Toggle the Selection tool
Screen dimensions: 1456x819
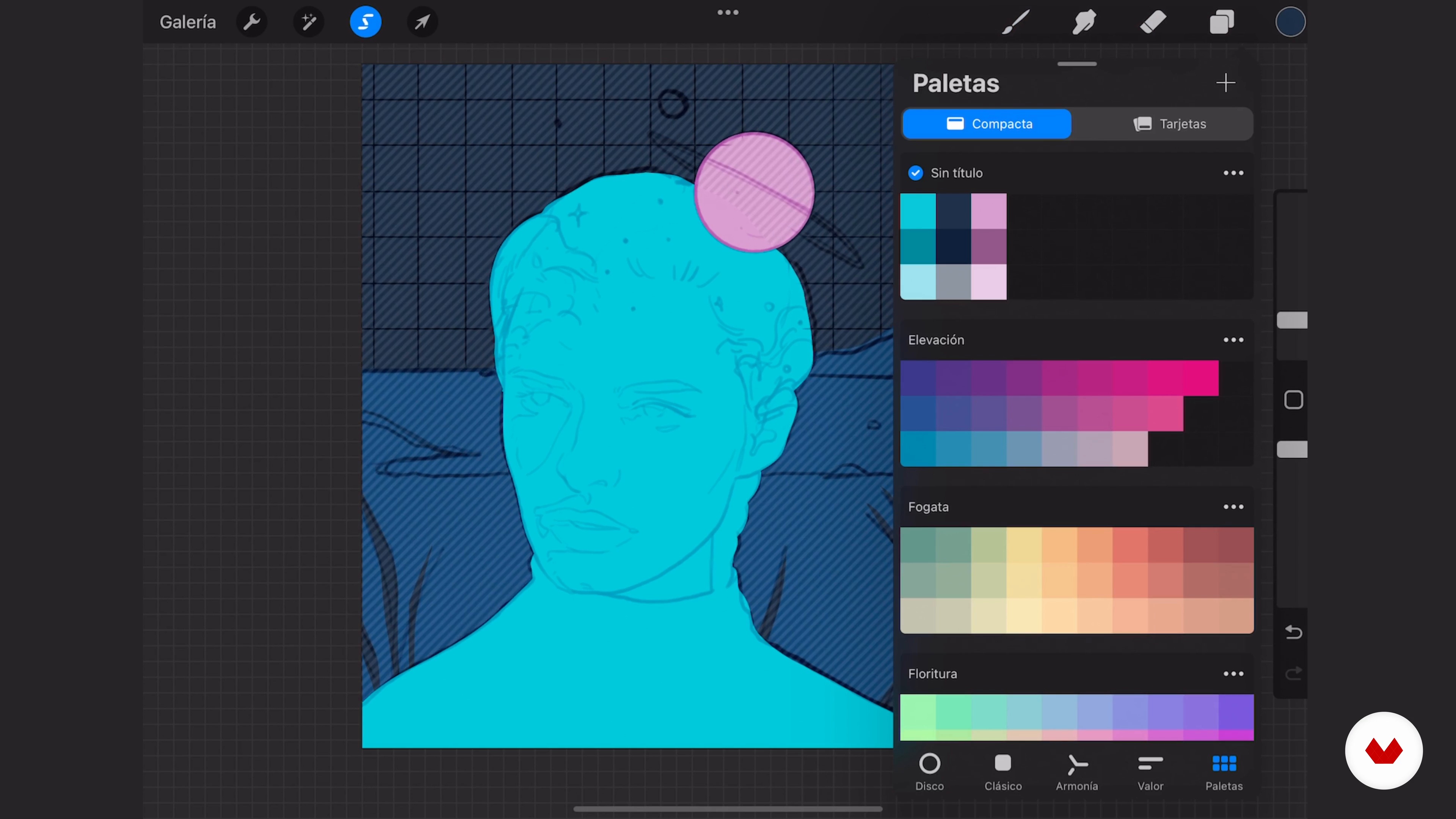pos(366,22)
